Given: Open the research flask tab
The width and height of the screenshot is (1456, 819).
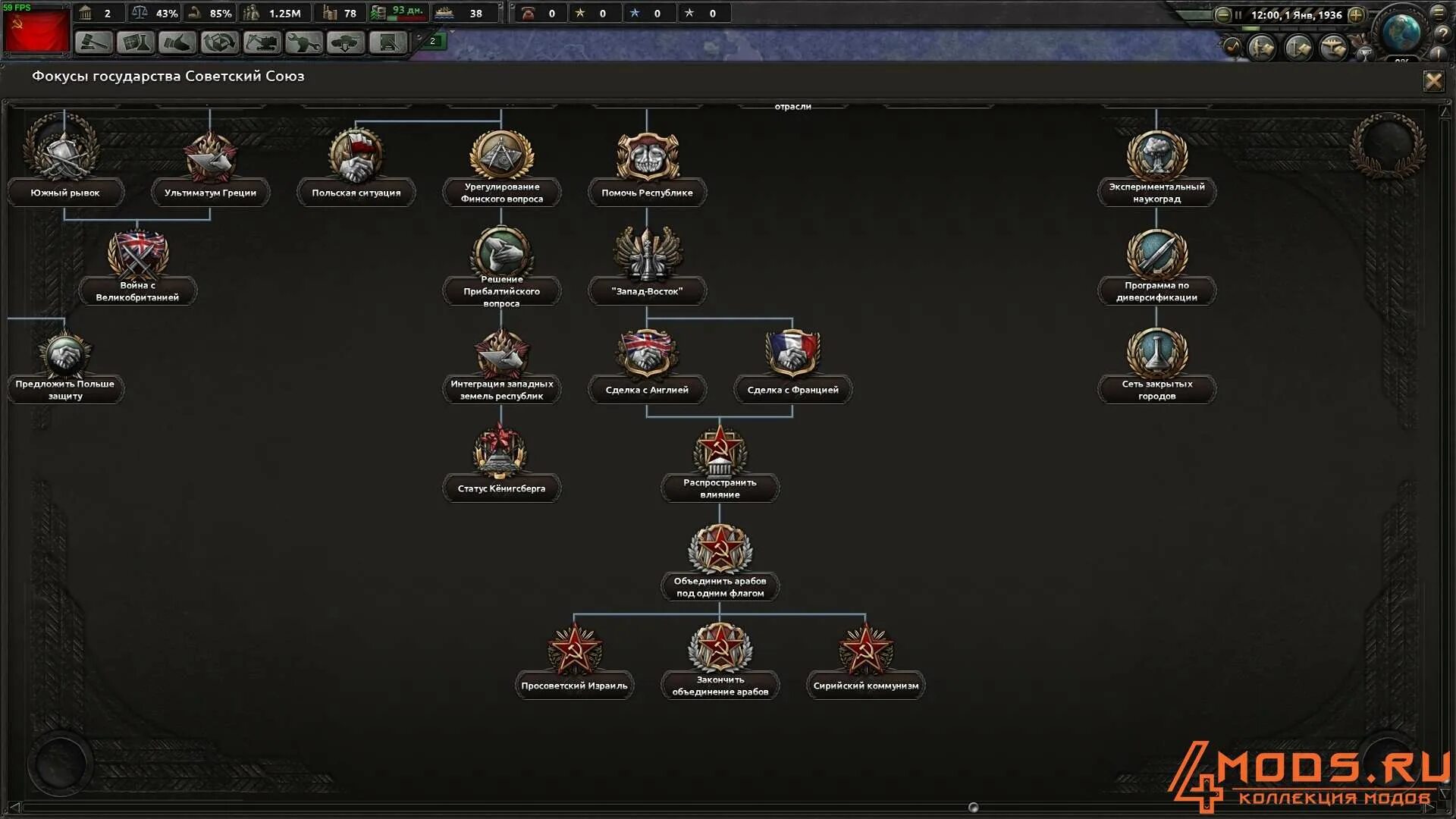Looking at the screenshot, I should [136, 42].
